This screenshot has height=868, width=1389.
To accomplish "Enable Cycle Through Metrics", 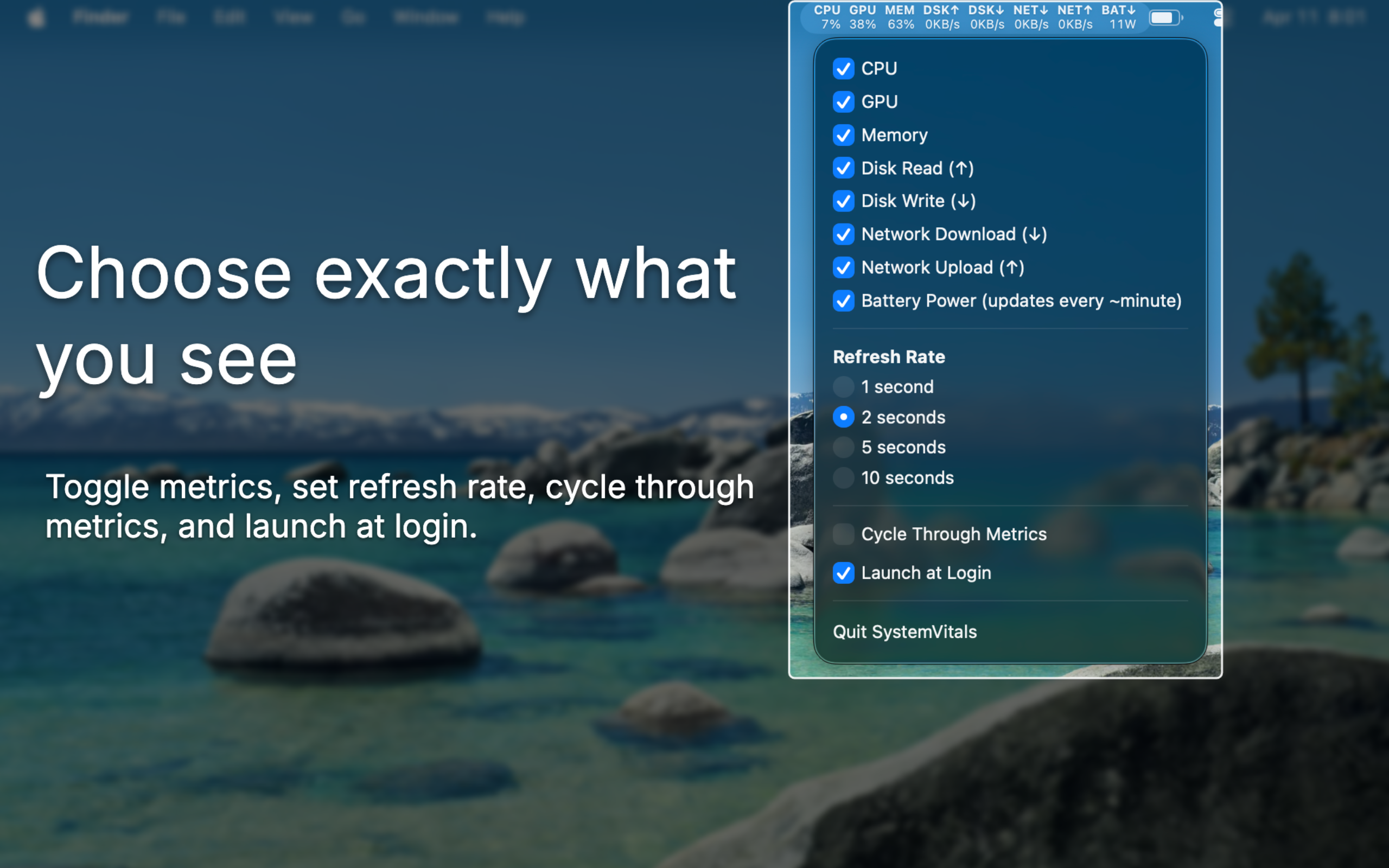I will click(843, 534).
